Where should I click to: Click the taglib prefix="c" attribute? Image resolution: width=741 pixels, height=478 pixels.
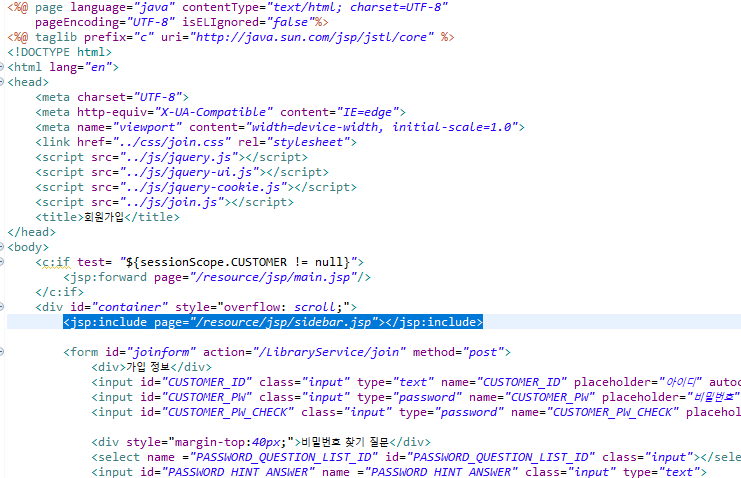[119, 37]
